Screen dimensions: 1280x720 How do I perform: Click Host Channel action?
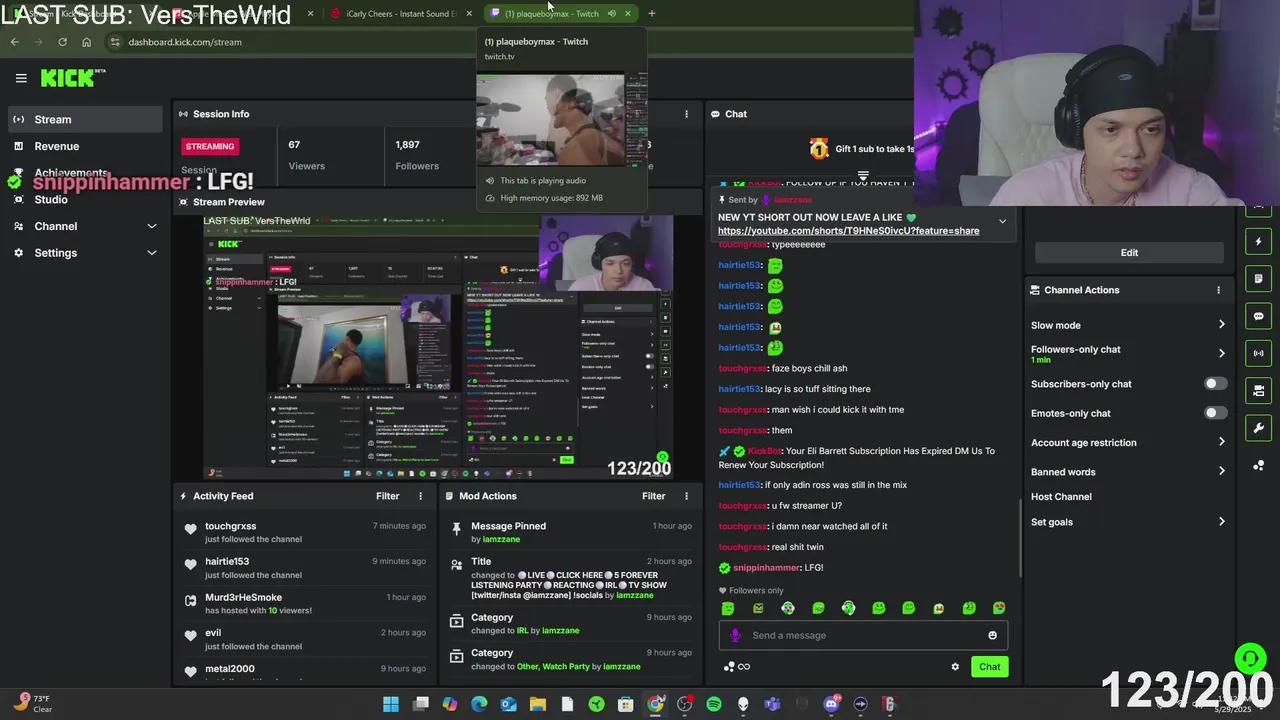pyautogui.click(x=1061, y=497)
